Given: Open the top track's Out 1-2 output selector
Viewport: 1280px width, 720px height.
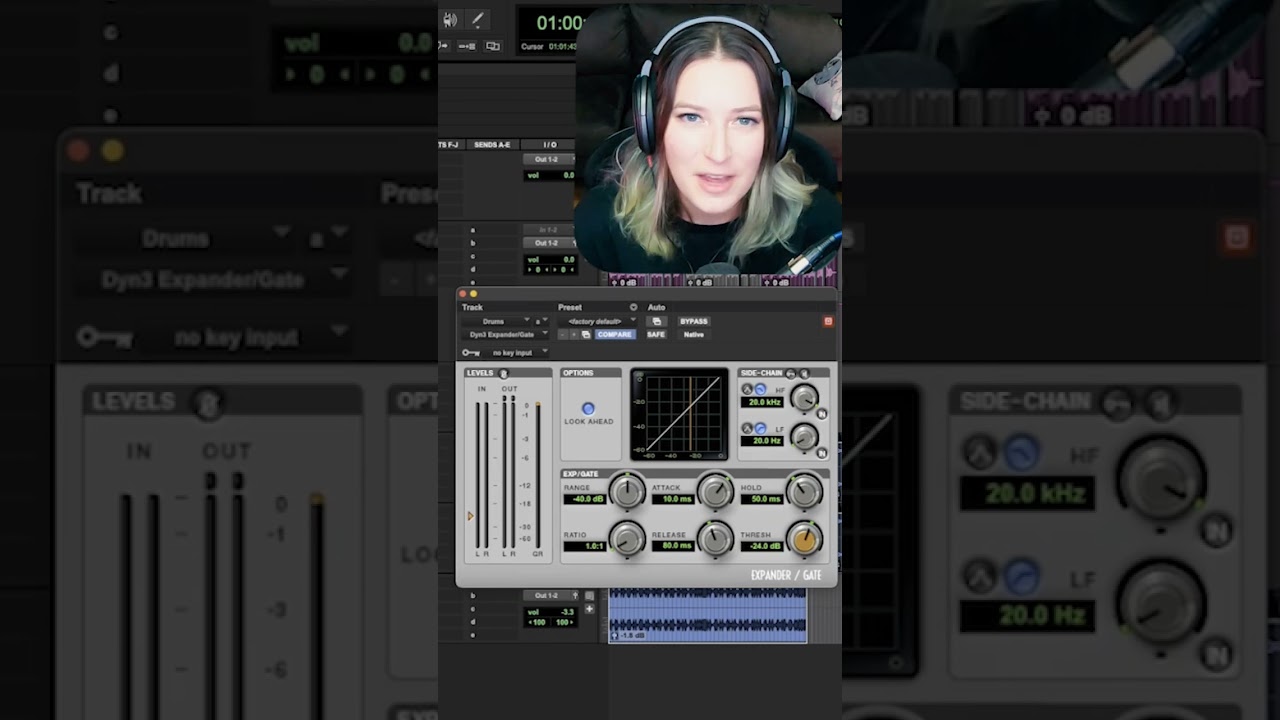Looking at the screenshot, I should pos(549,159).
